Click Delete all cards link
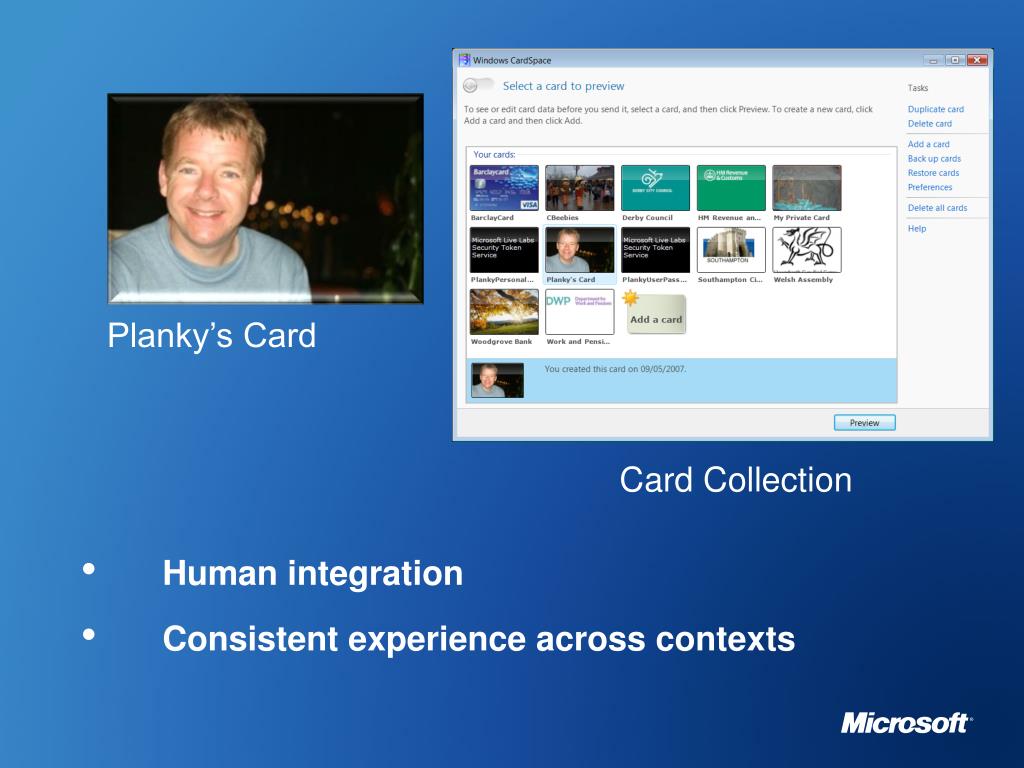The height and width of the screenshot is (768, 1024). (x=937, y=208)
